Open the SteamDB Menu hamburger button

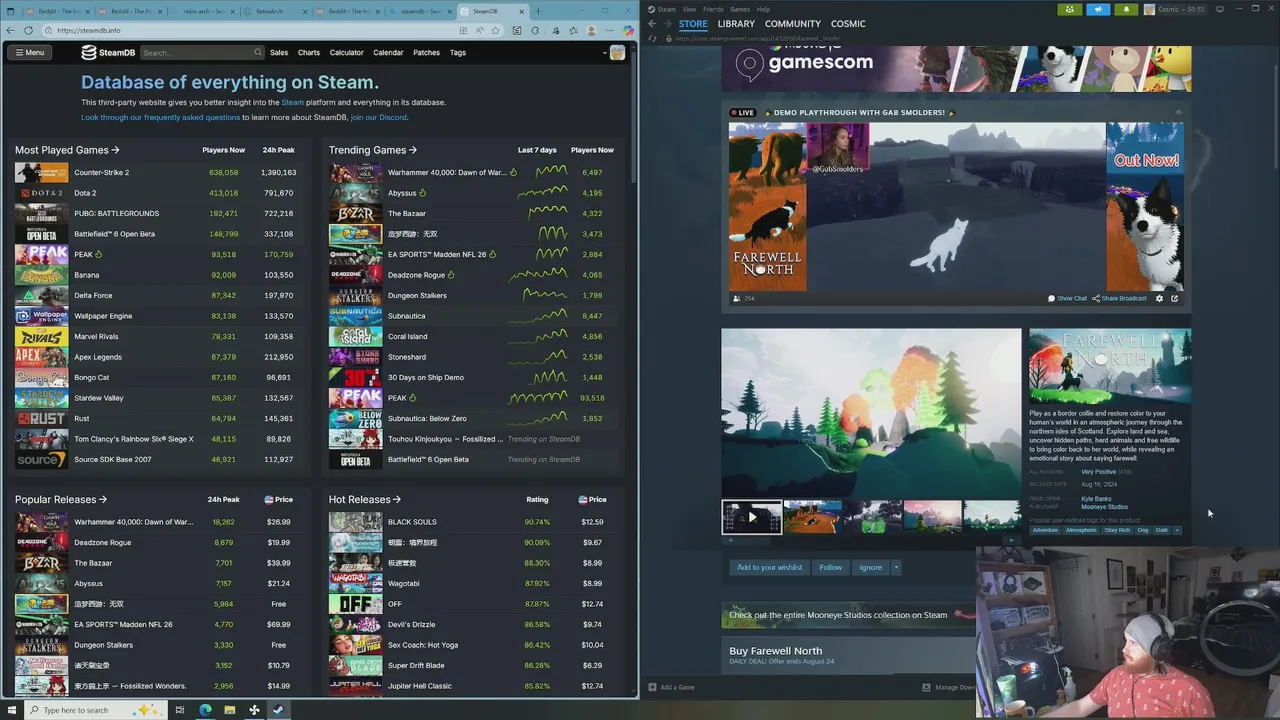tap(28, 52)
